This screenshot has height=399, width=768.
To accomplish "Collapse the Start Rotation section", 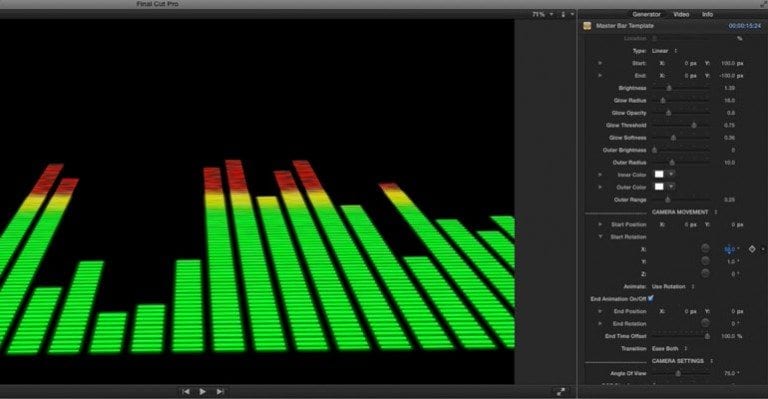I will tap(600, 237).
